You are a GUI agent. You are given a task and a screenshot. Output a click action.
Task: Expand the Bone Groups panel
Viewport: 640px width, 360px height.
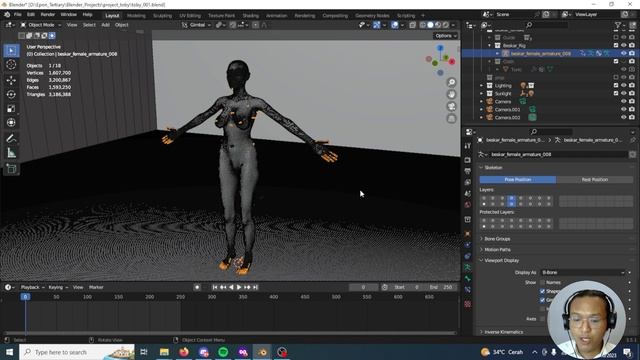(497, 239)
